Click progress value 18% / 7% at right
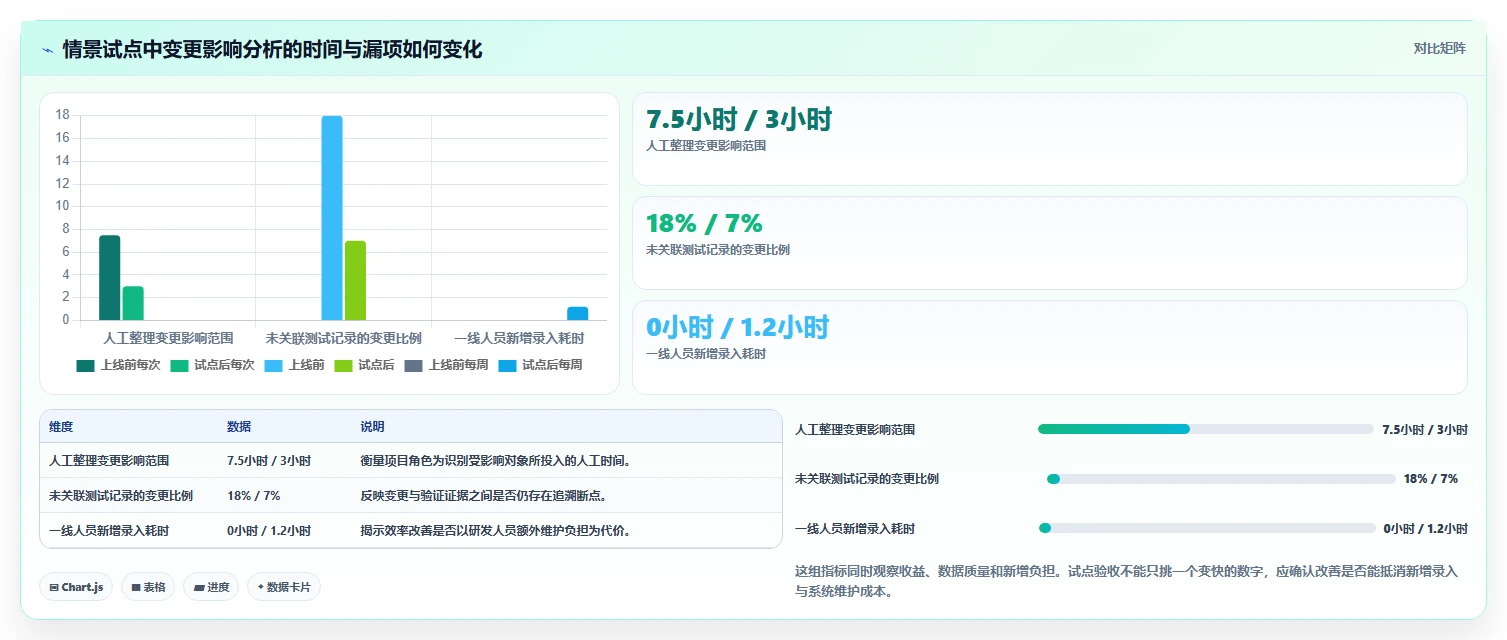 tap(1431, 479)
